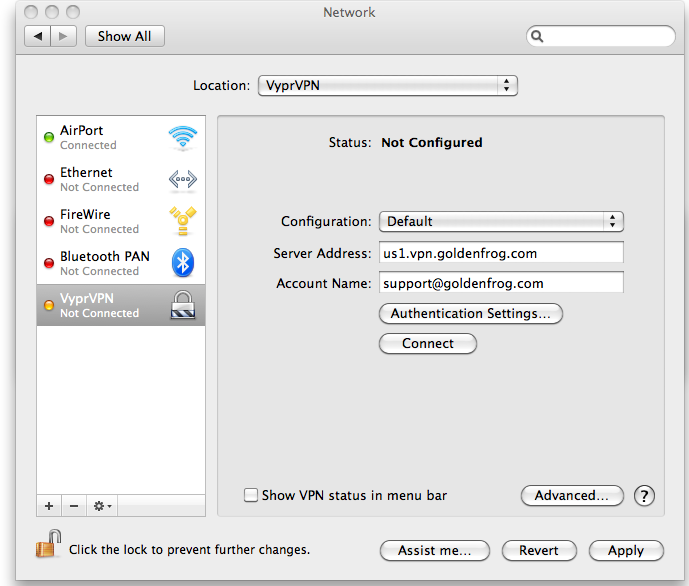This screenshot has width=689, height=586.
Task: Click the Ethernet arrows icon
Action: coord(183,179)
